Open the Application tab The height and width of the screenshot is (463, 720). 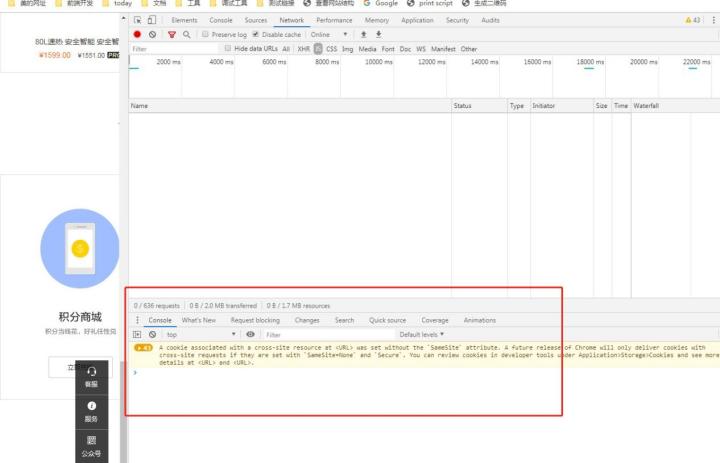pyautogui.click(x=417, y=20)
